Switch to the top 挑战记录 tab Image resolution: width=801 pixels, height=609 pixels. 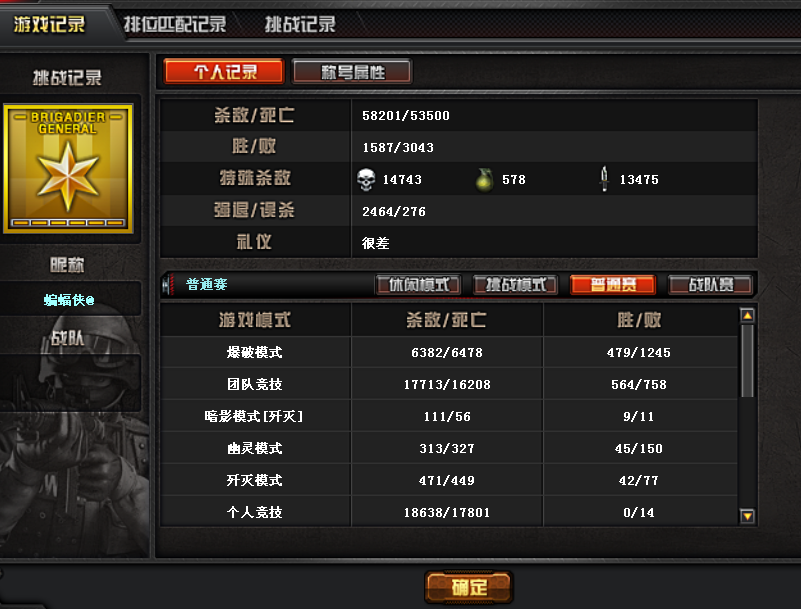pyautogui.click(x=300, y=24)
